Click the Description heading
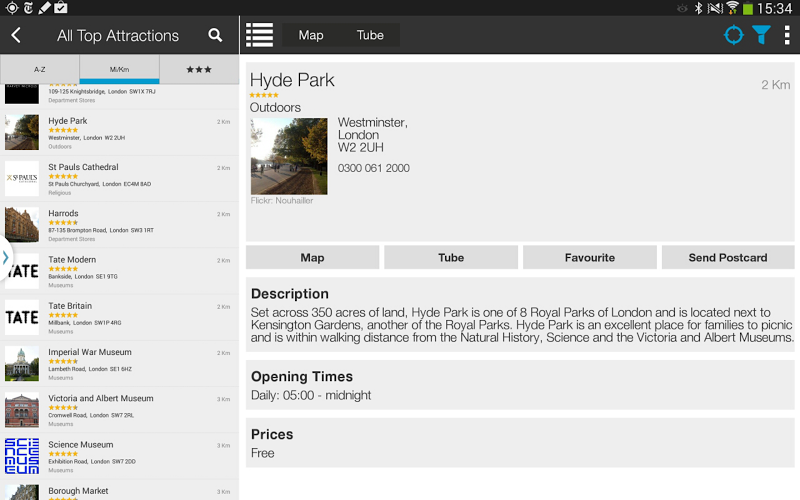Viewport: 800px width, 500px height. click(290, 294)
